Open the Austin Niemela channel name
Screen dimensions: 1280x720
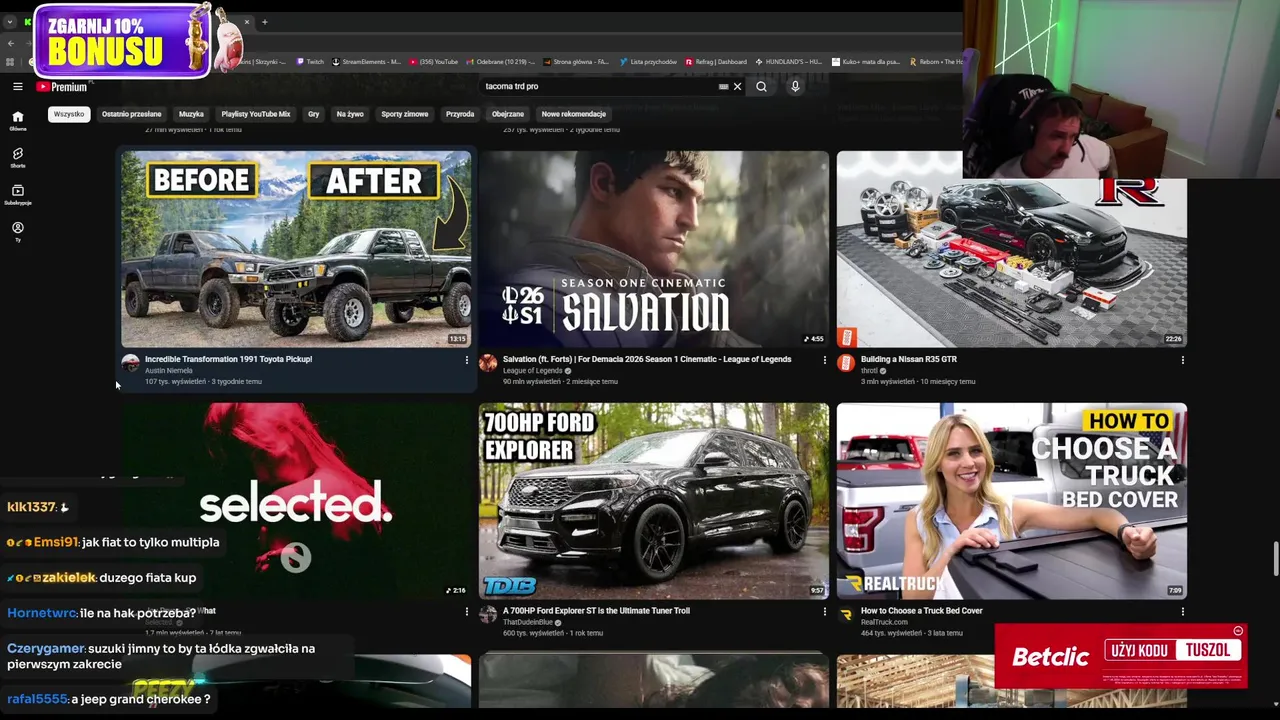point(169,371)
